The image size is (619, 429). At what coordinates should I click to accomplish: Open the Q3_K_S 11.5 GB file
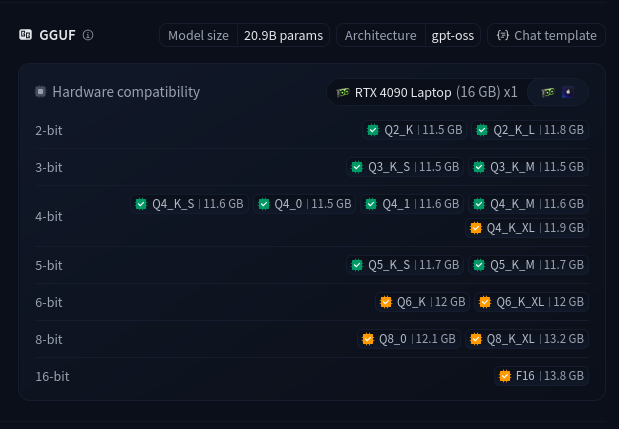405,167
